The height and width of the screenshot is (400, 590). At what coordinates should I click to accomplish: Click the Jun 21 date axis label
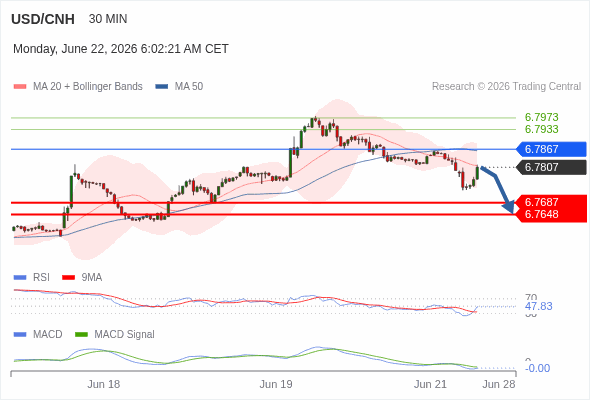(430, 384)
